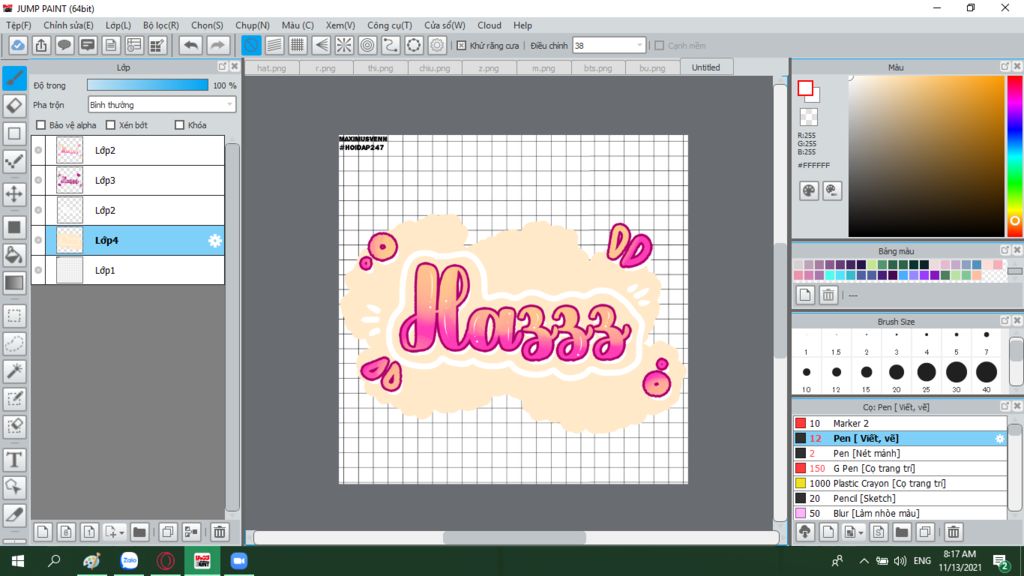Click the Undo arrow in toolbar
Screen dimensions: 1024x576
point(191,45)
